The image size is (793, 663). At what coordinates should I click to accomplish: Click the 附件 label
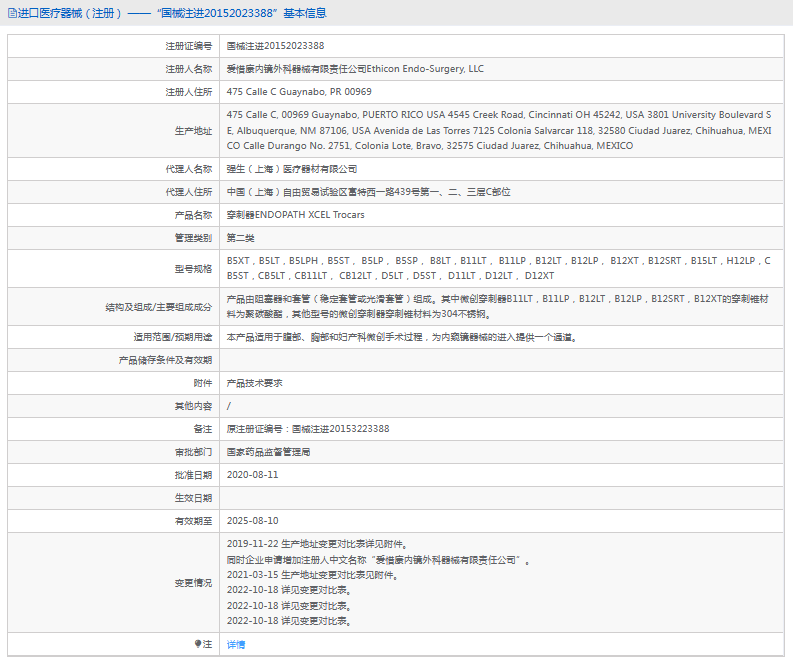coord(202,383)
